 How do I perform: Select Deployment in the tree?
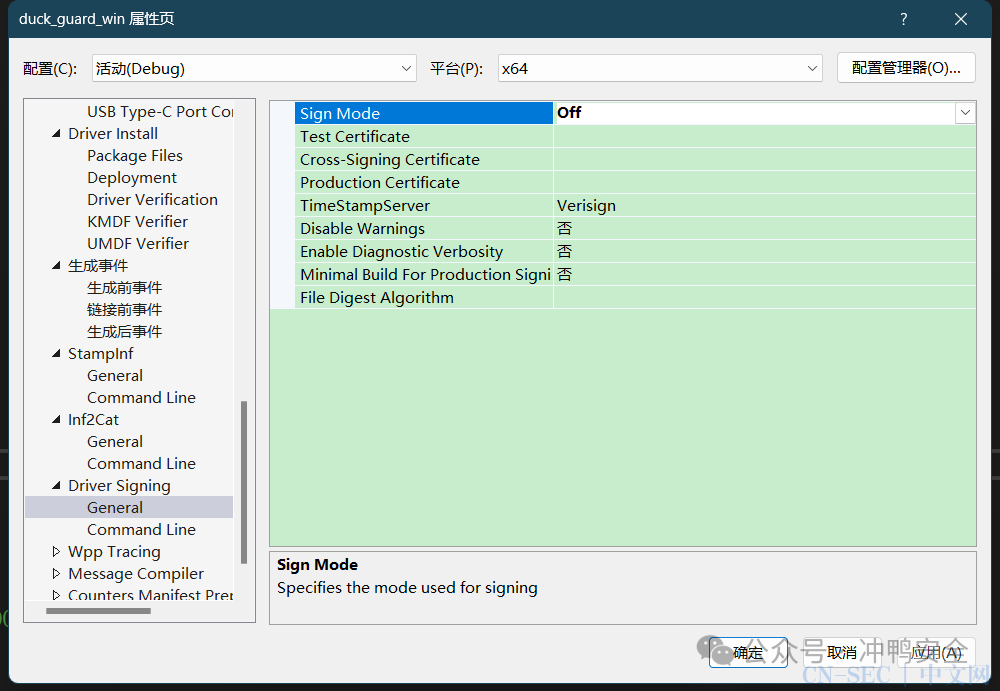coord(132,177)
